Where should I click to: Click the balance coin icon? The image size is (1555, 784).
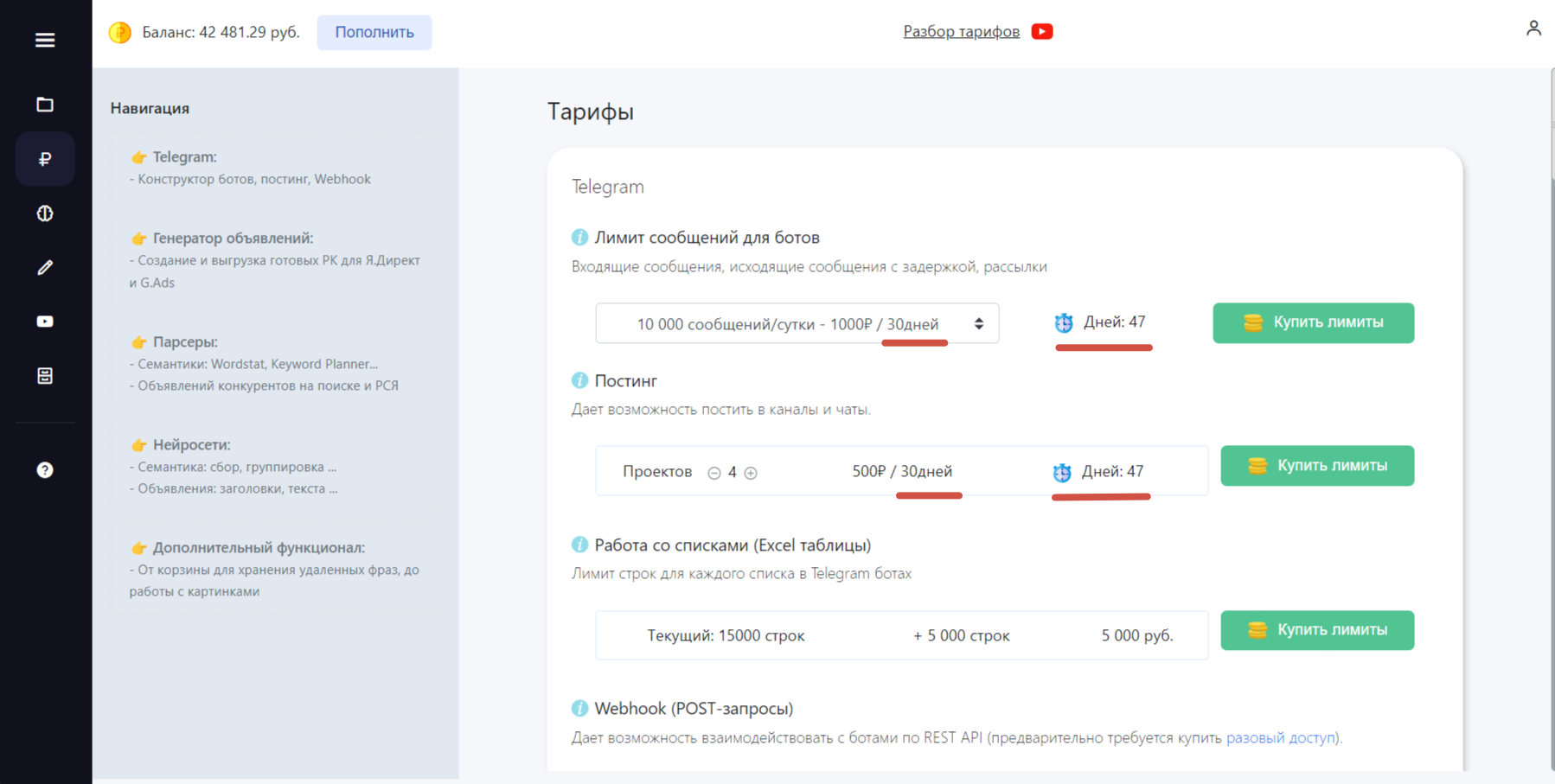[120, 33]
